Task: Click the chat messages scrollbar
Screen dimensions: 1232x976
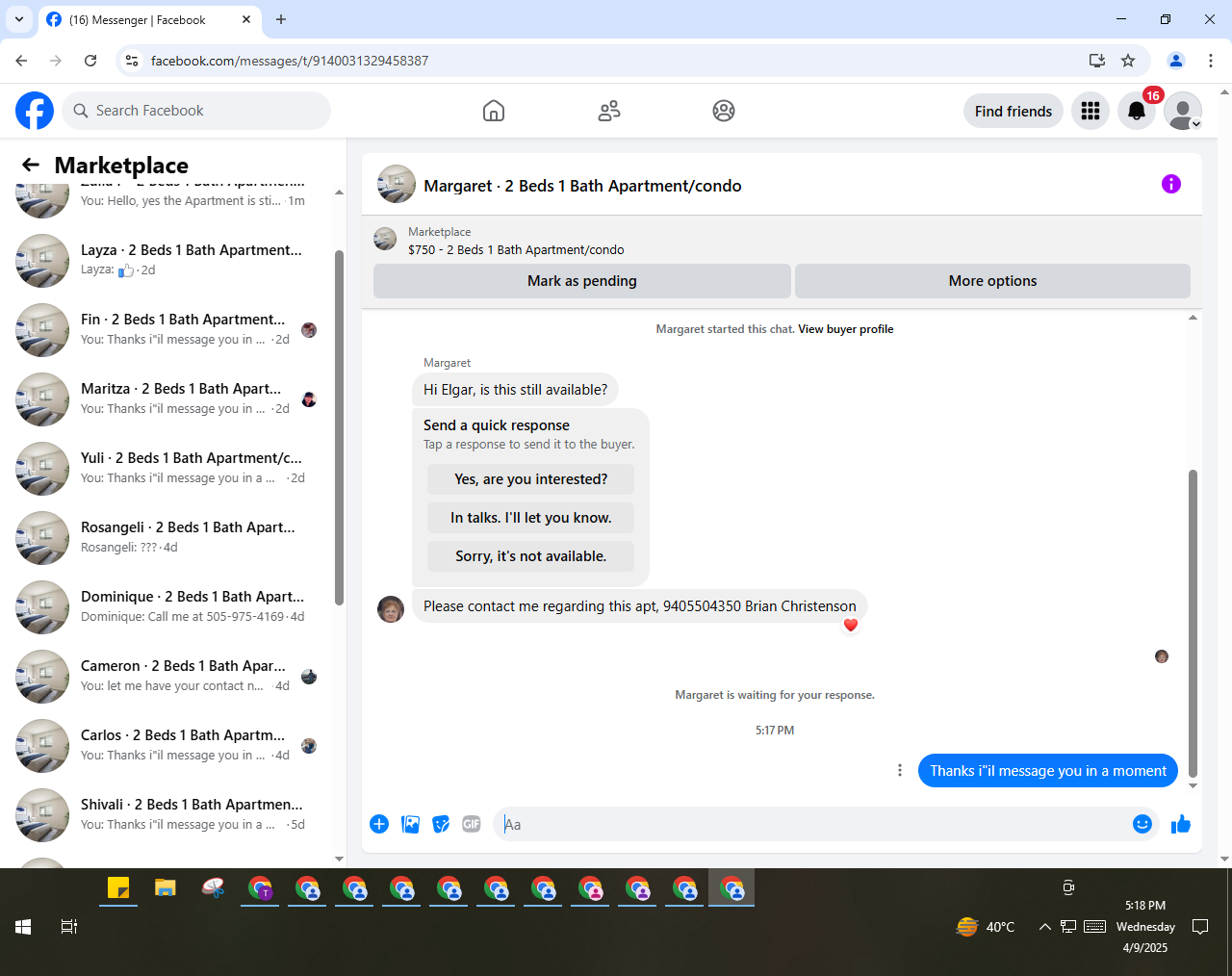Action: pos(1193,623)
